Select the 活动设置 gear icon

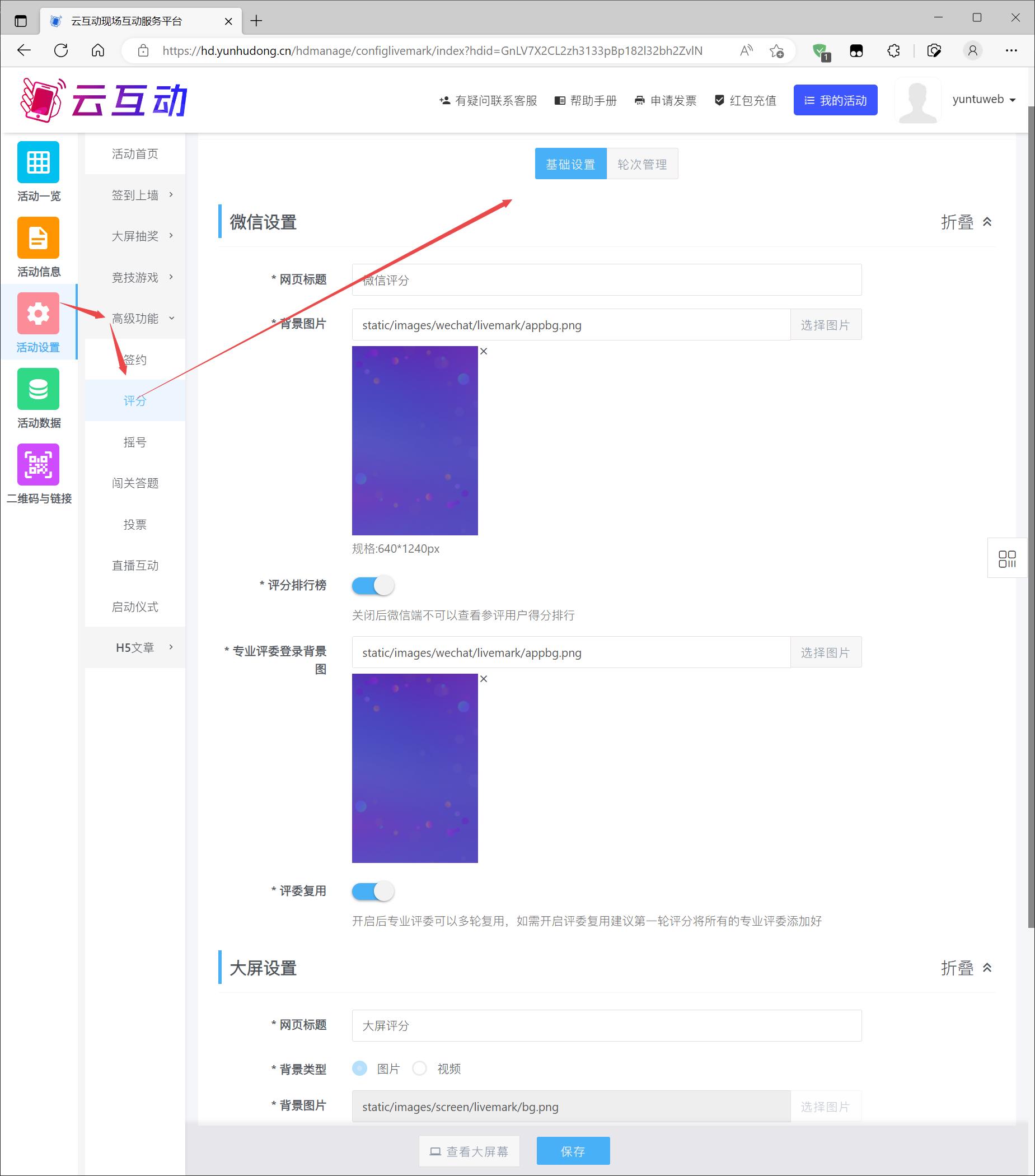(x=38, y=314)
